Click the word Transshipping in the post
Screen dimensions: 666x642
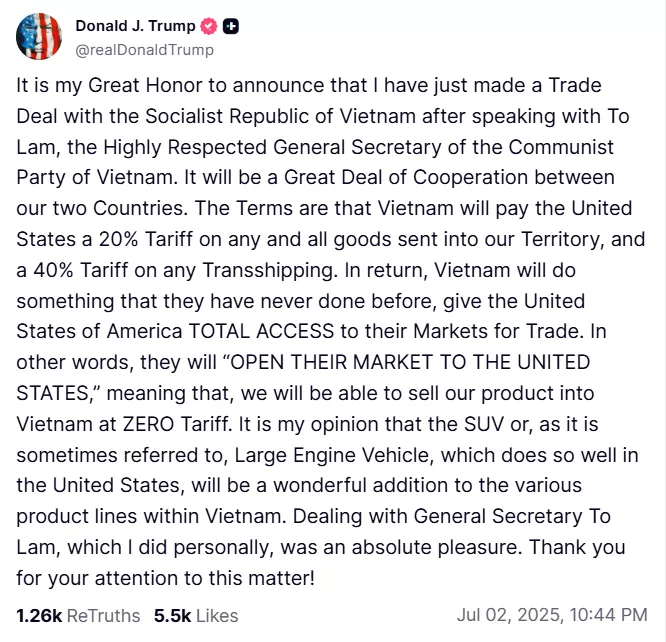tap(267, 271)
